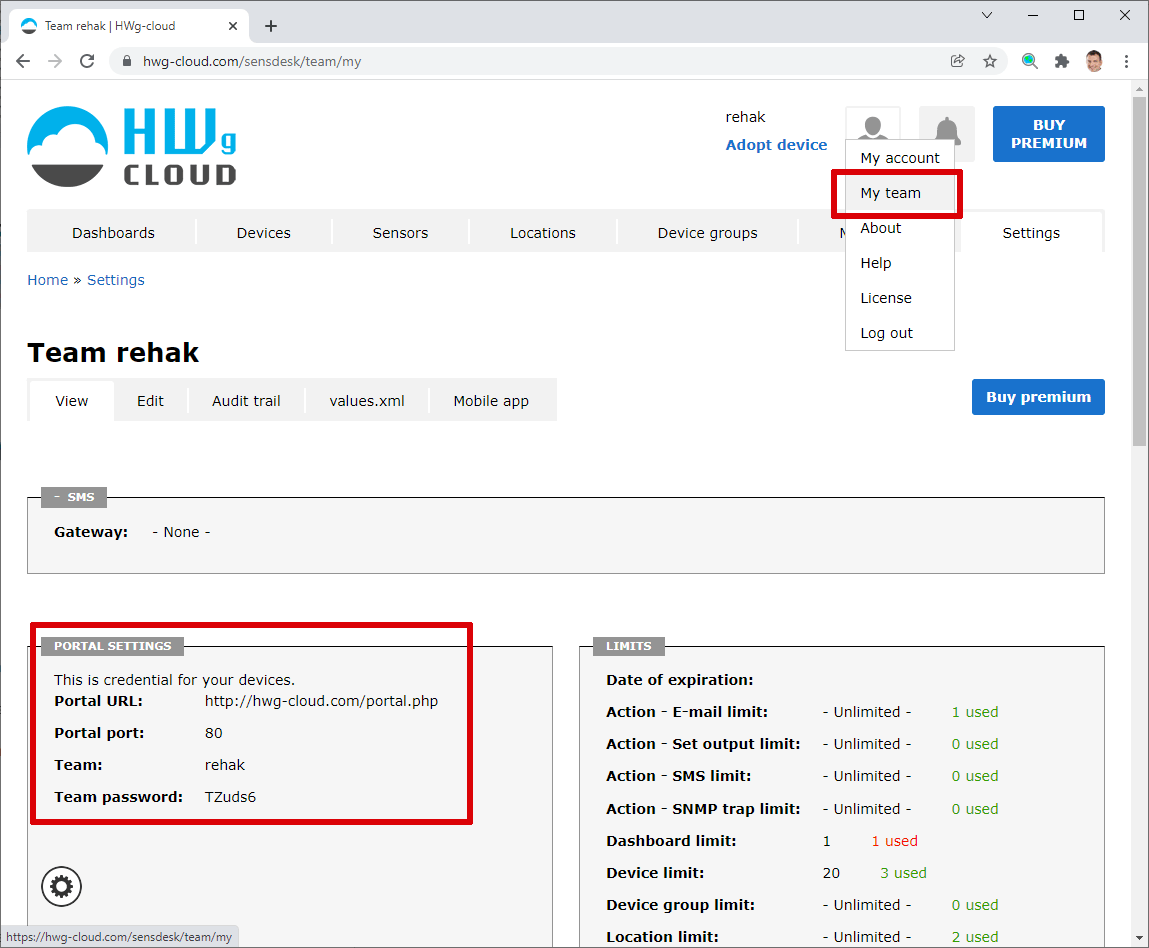Collapse the SMS fieldset header
This screenshot has width=1149, height=948.
point(74,497)
